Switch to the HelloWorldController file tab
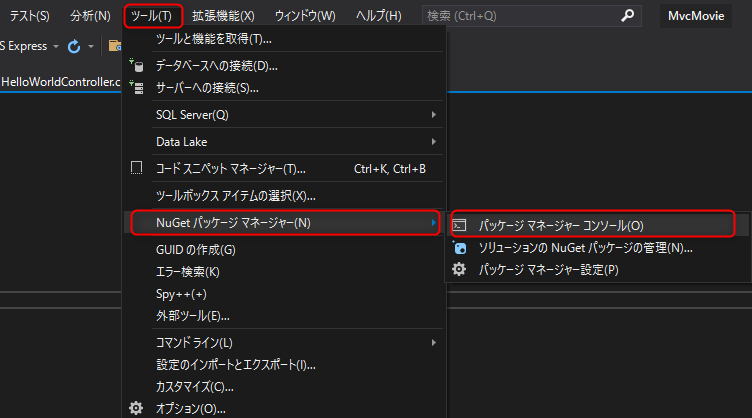The image size is (752, 418). 60,82
